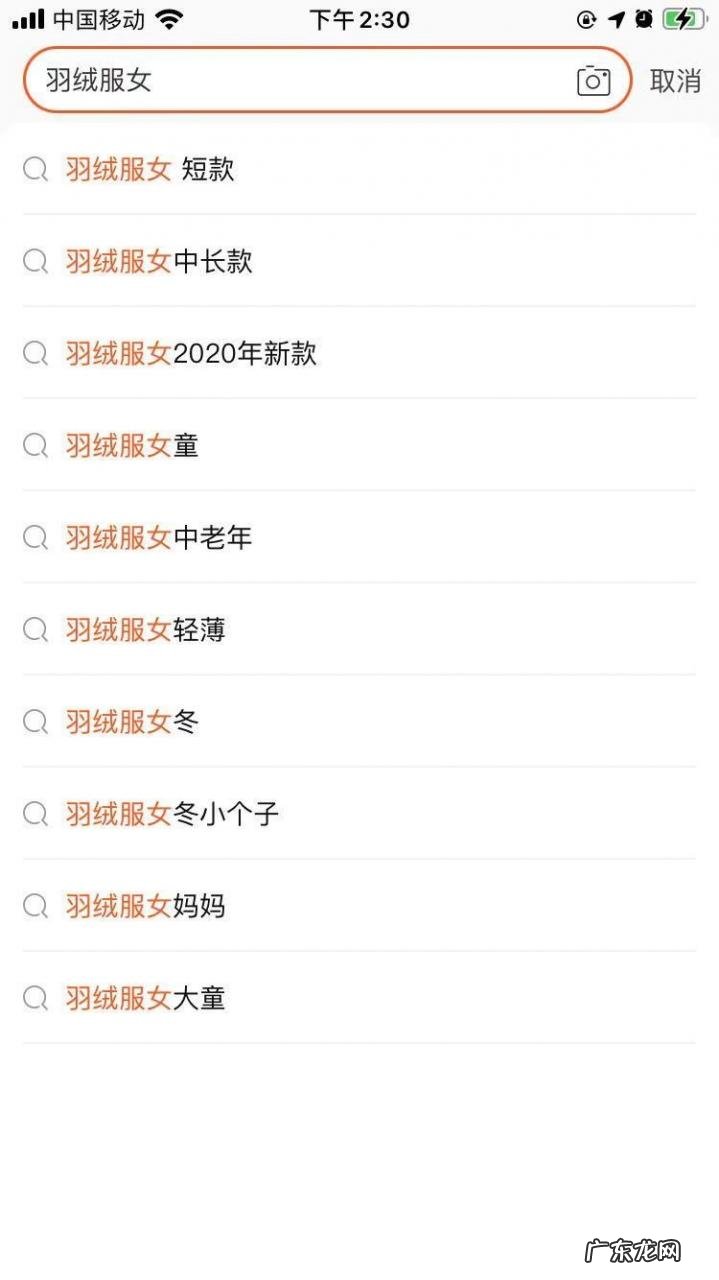Tap the magnifier icon beside 羽绒服女 短款
The height and width of the screenshot is (1280, 719).
click(x=35, y=169)
